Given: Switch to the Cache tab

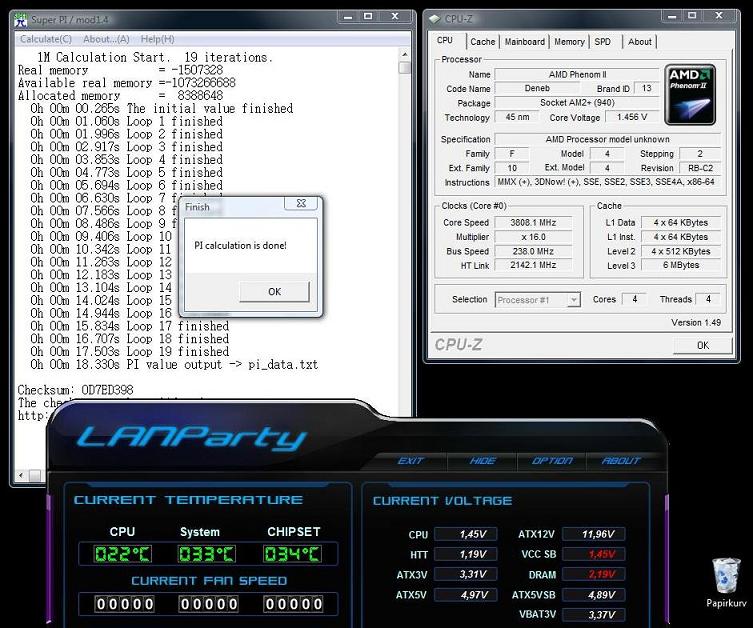Looking at the screenshot, I should [x=483, y=42].
